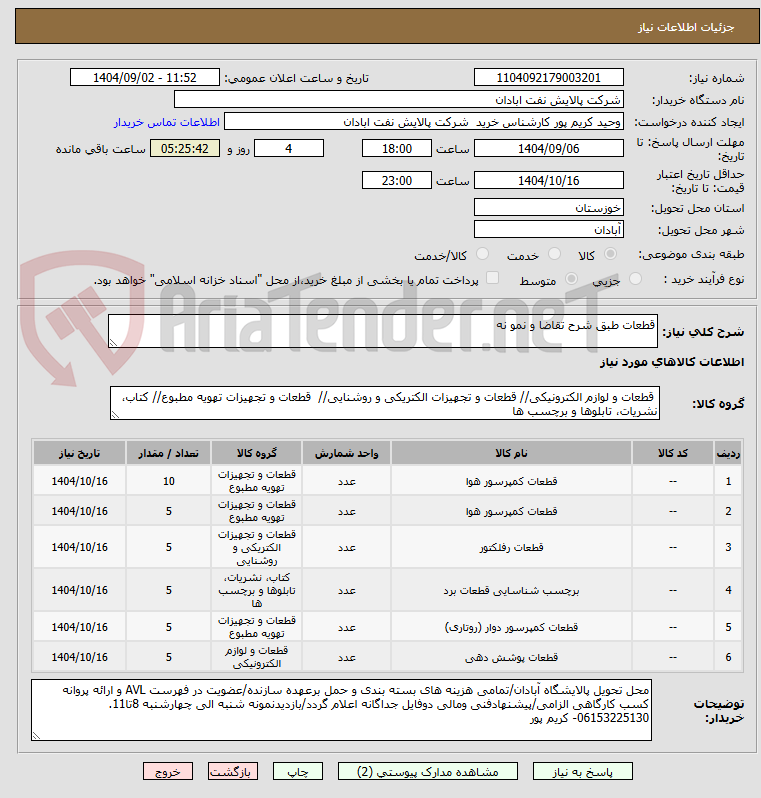
Task: Click the پاسخ به نیاز button
Action: click(x=582, y=772)
